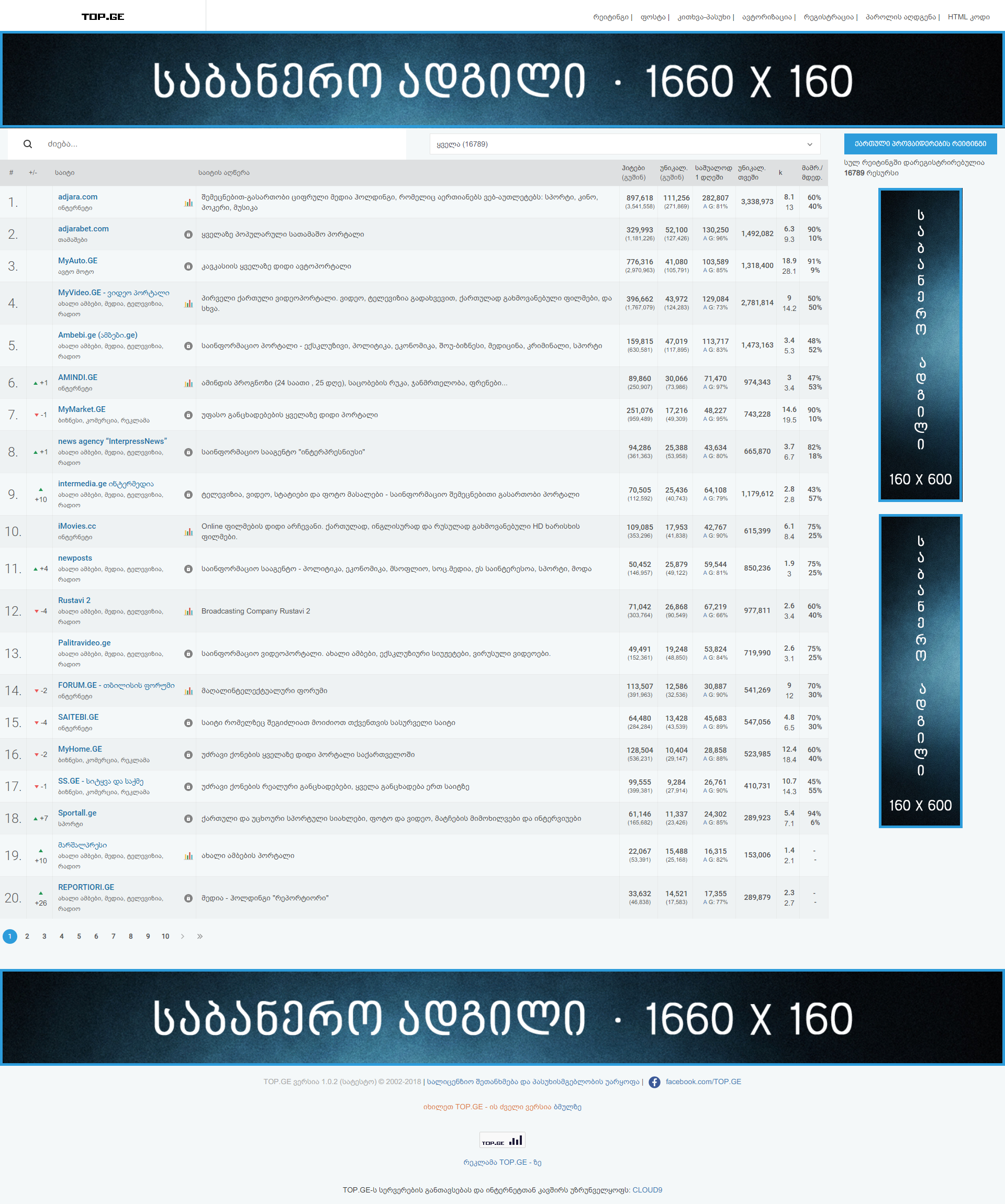Go to next page using single chevron
This screenshot has width=1005, height=1204.
tap(182, 937)
